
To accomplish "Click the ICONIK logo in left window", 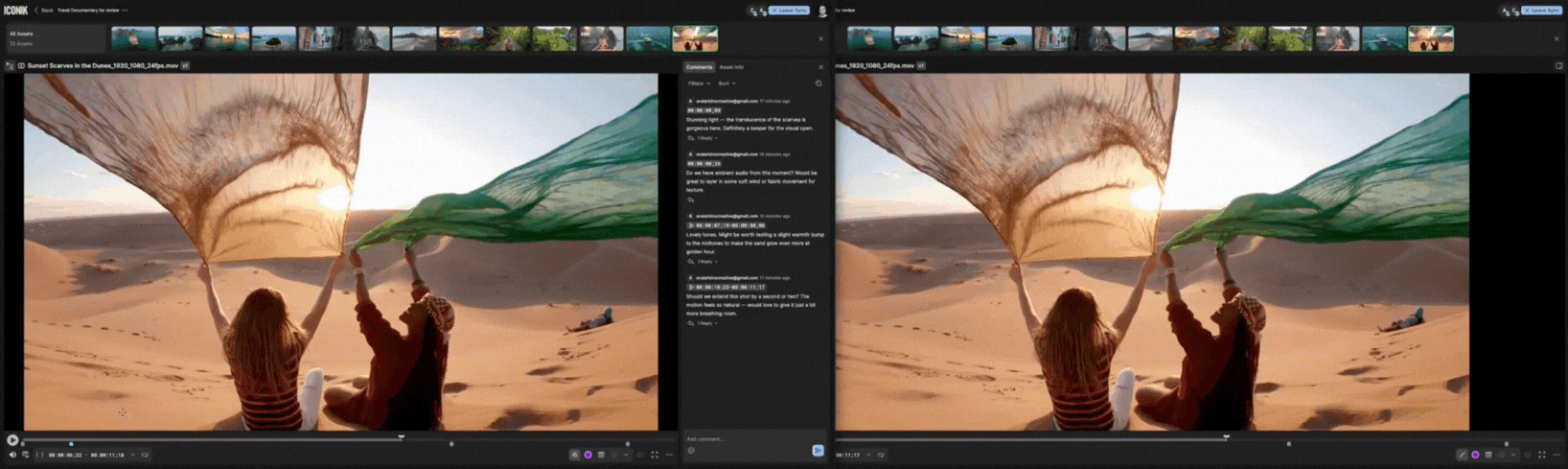I will 15,10.
